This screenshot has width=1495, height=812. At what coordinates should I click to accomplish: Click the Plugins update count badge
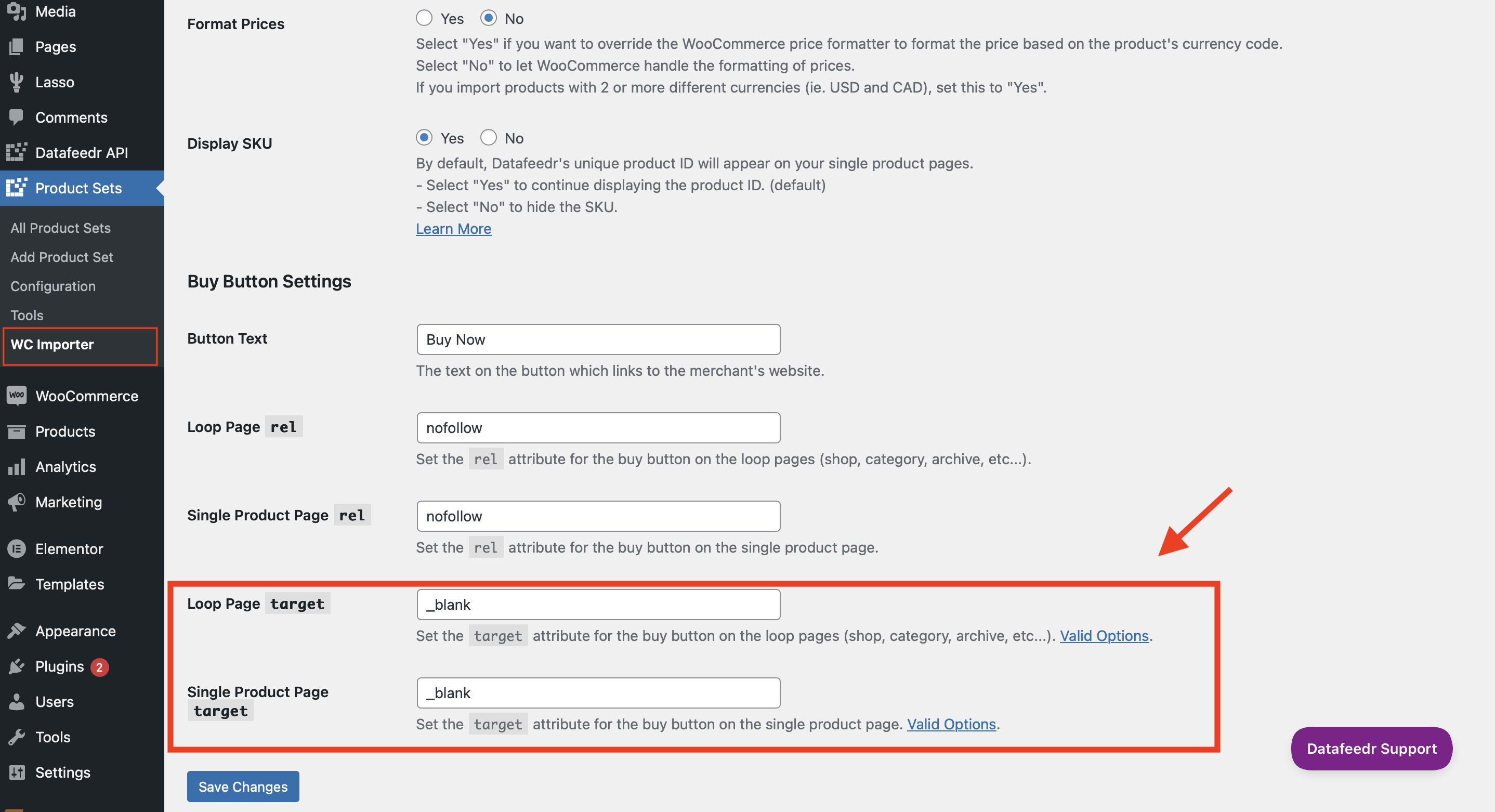(x=99, y=667)
